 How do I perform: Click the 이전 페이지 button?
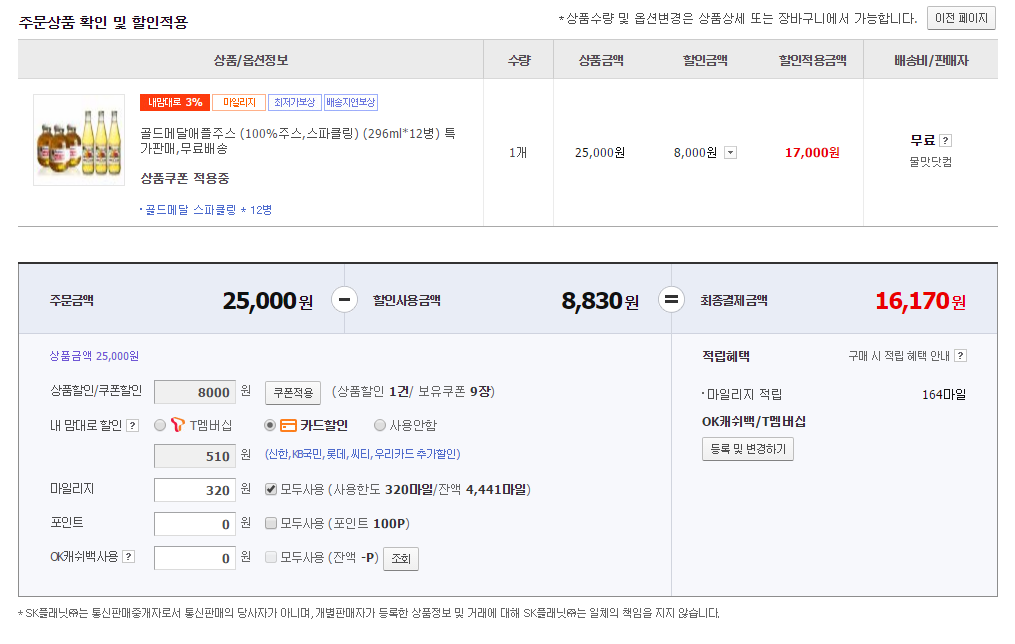[961, 18]
